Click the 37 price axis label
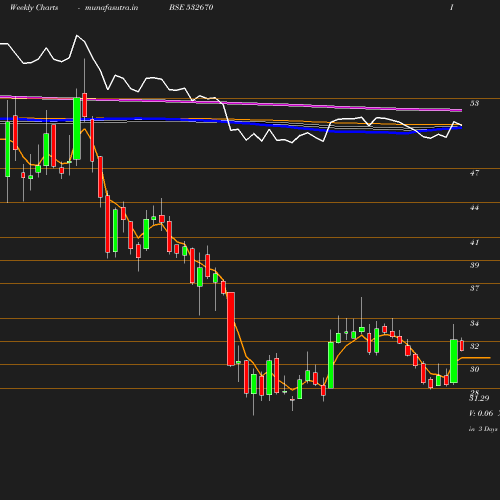Image resolution: width=500 pixels, height=500 pixels. [474, 288]
